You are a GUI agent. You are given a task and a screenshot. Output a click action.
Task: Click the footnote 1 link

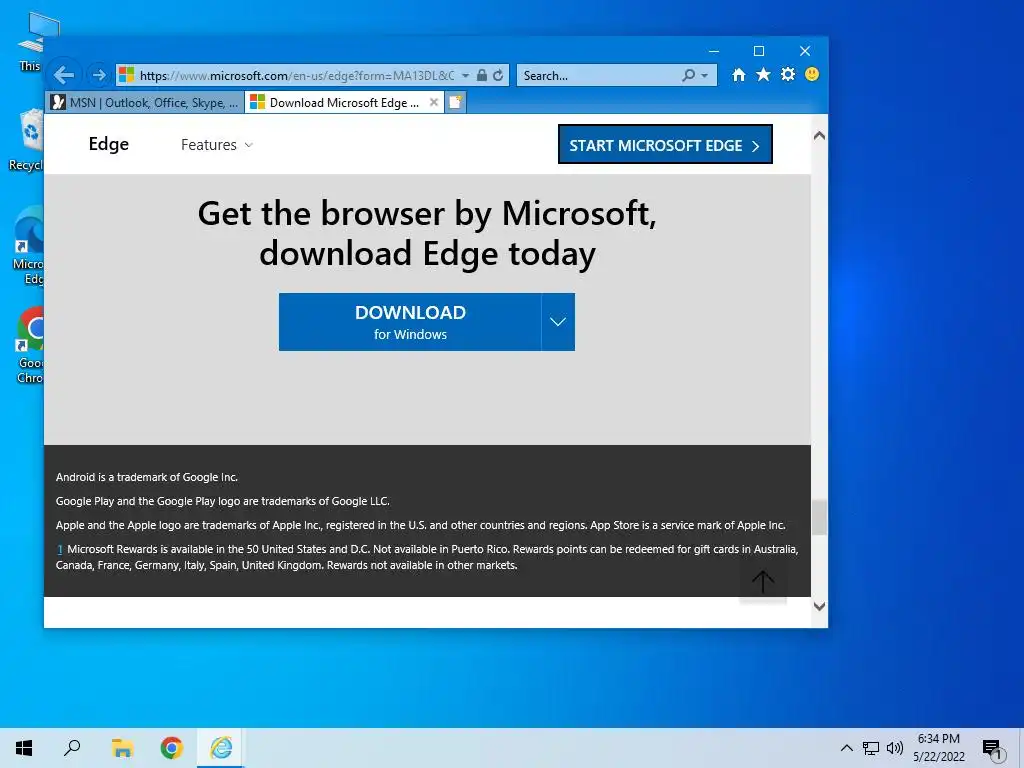59,549
